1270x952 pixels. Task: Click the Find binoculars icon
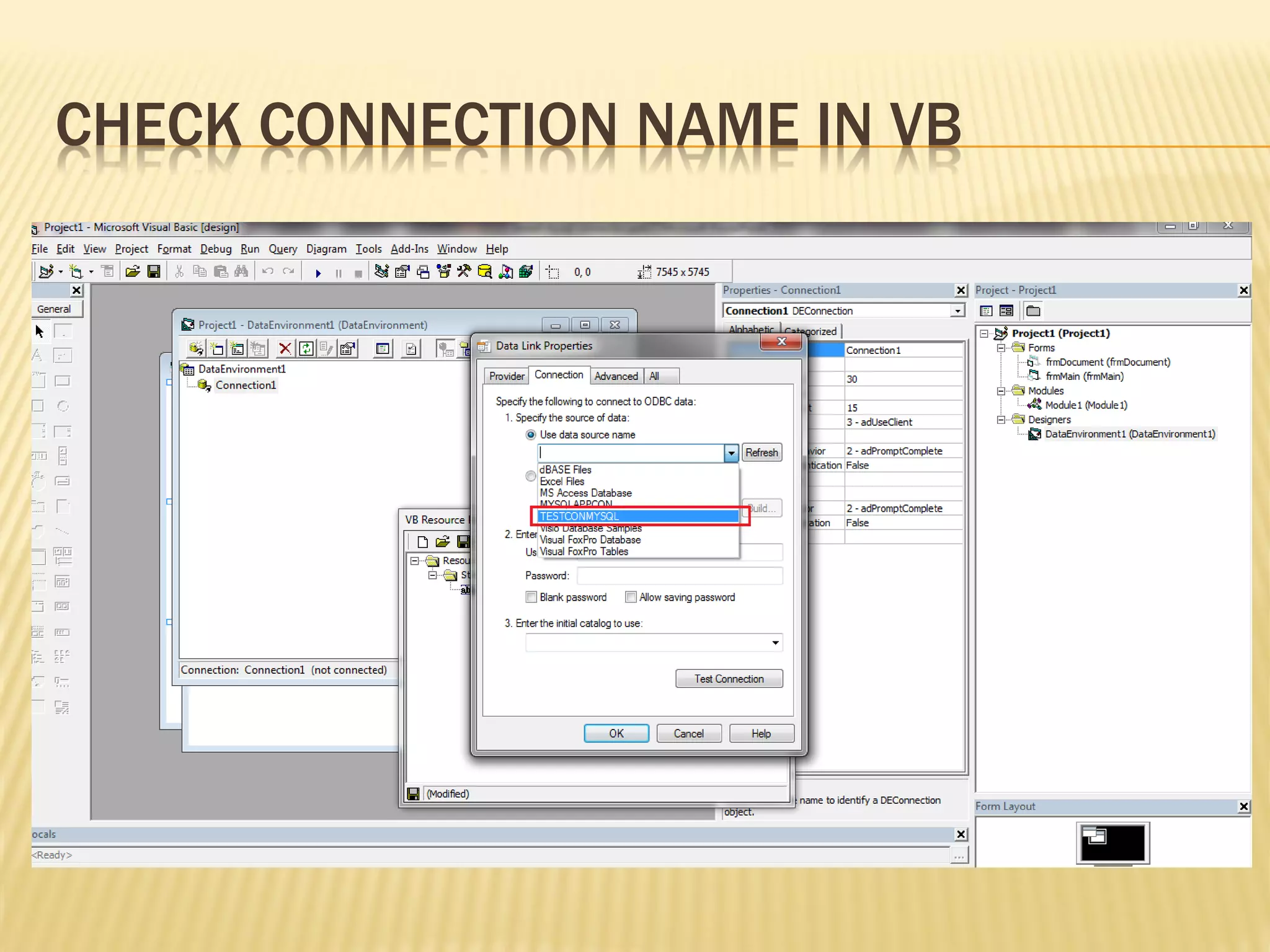(241, 271)
